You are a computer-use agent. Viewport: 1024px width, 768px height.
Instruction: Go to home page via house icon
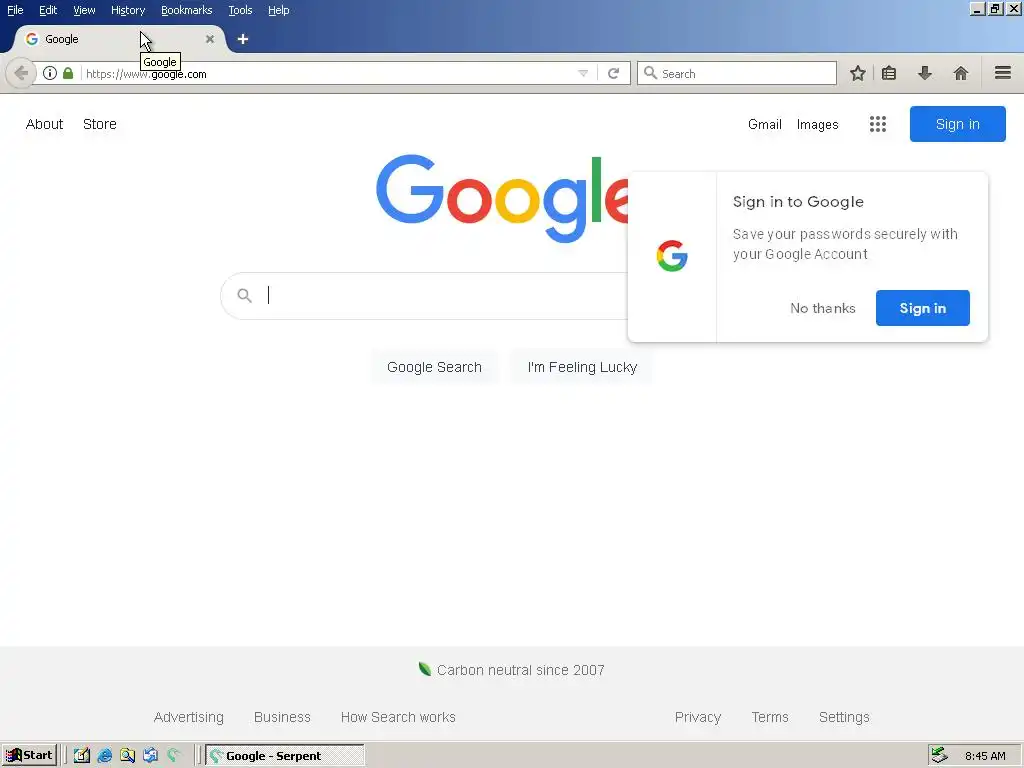[x=961, y=73]
